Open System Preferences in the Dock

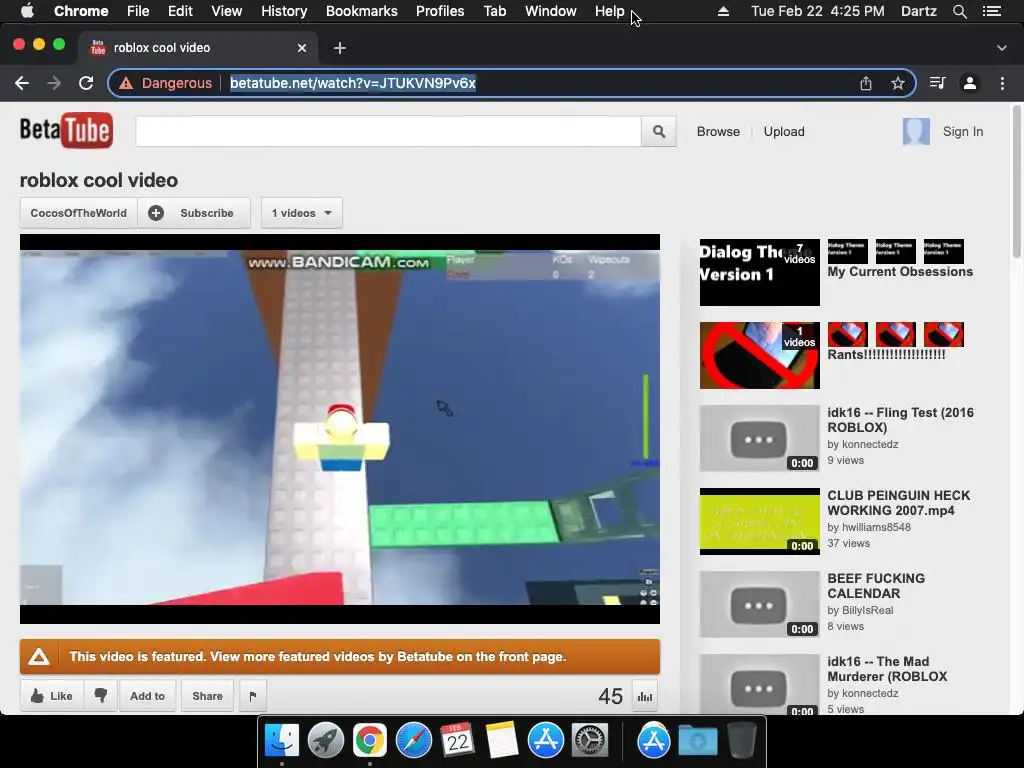click(x=590, y=741)
